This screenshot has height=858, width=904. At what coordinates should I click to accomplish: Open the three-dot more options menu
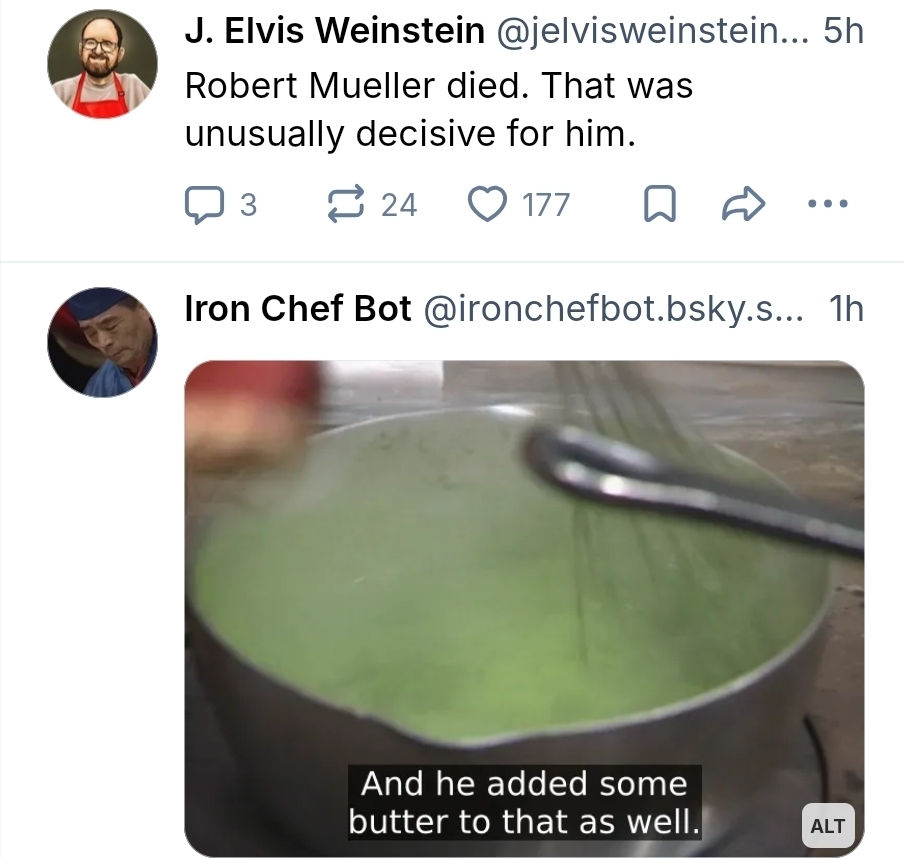pos(828,204)
